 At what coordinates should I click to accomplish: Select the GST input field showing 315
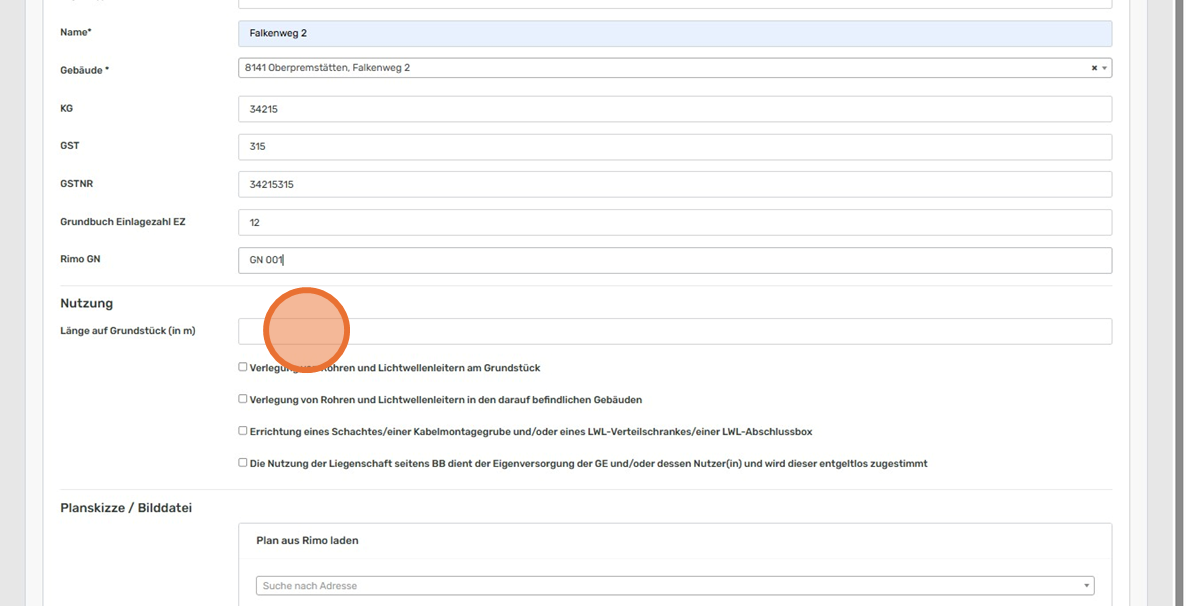click(x=674, y=147)
